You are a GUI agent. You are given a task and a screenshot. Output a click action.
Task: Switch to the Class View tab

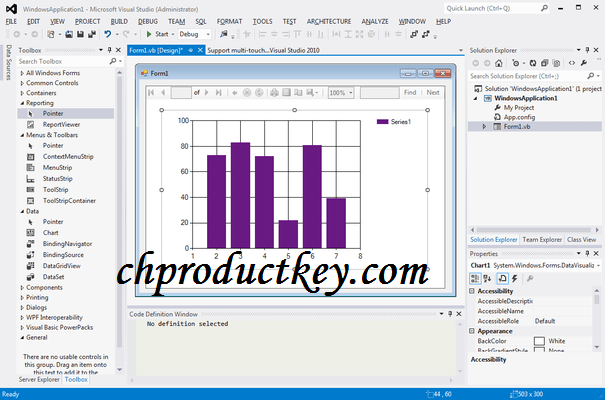coord(581,240)
